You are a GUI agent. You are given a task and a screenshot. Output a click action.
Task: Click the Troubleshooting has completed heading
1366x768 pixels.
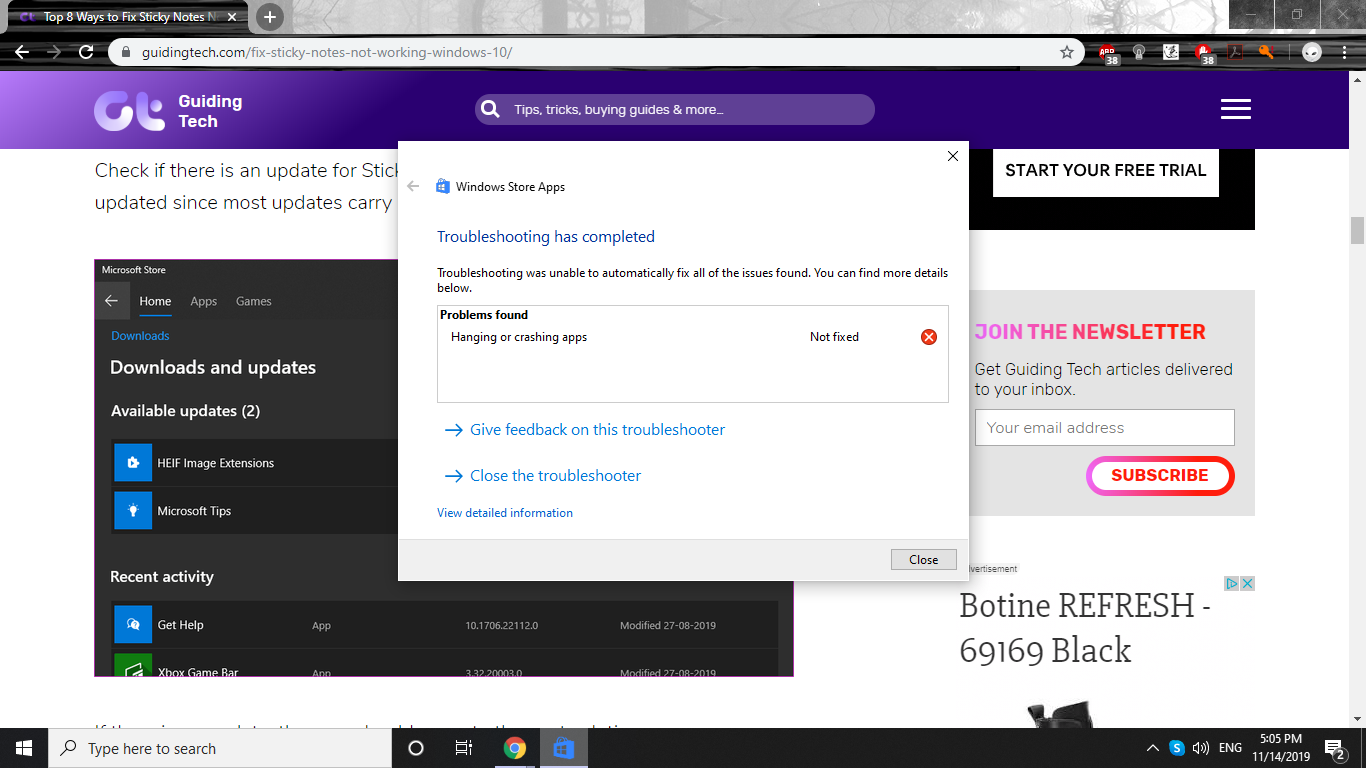tap(546, 237)
